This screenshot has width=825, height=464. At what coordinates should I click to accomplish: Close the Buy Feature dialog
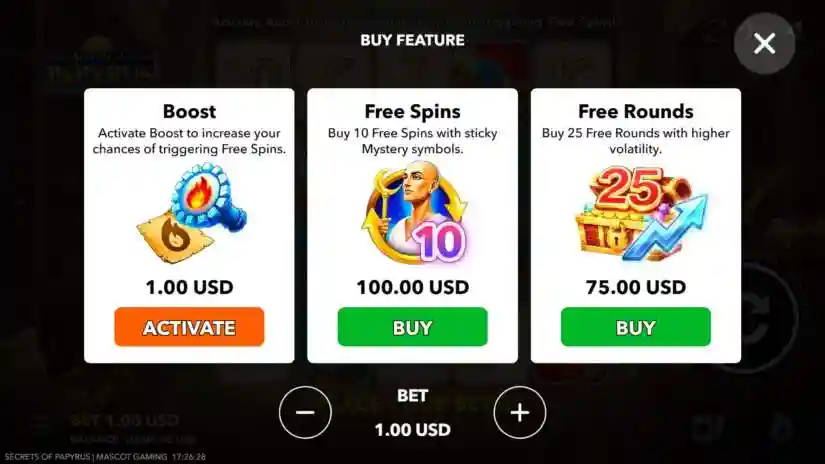coord(764,44)
